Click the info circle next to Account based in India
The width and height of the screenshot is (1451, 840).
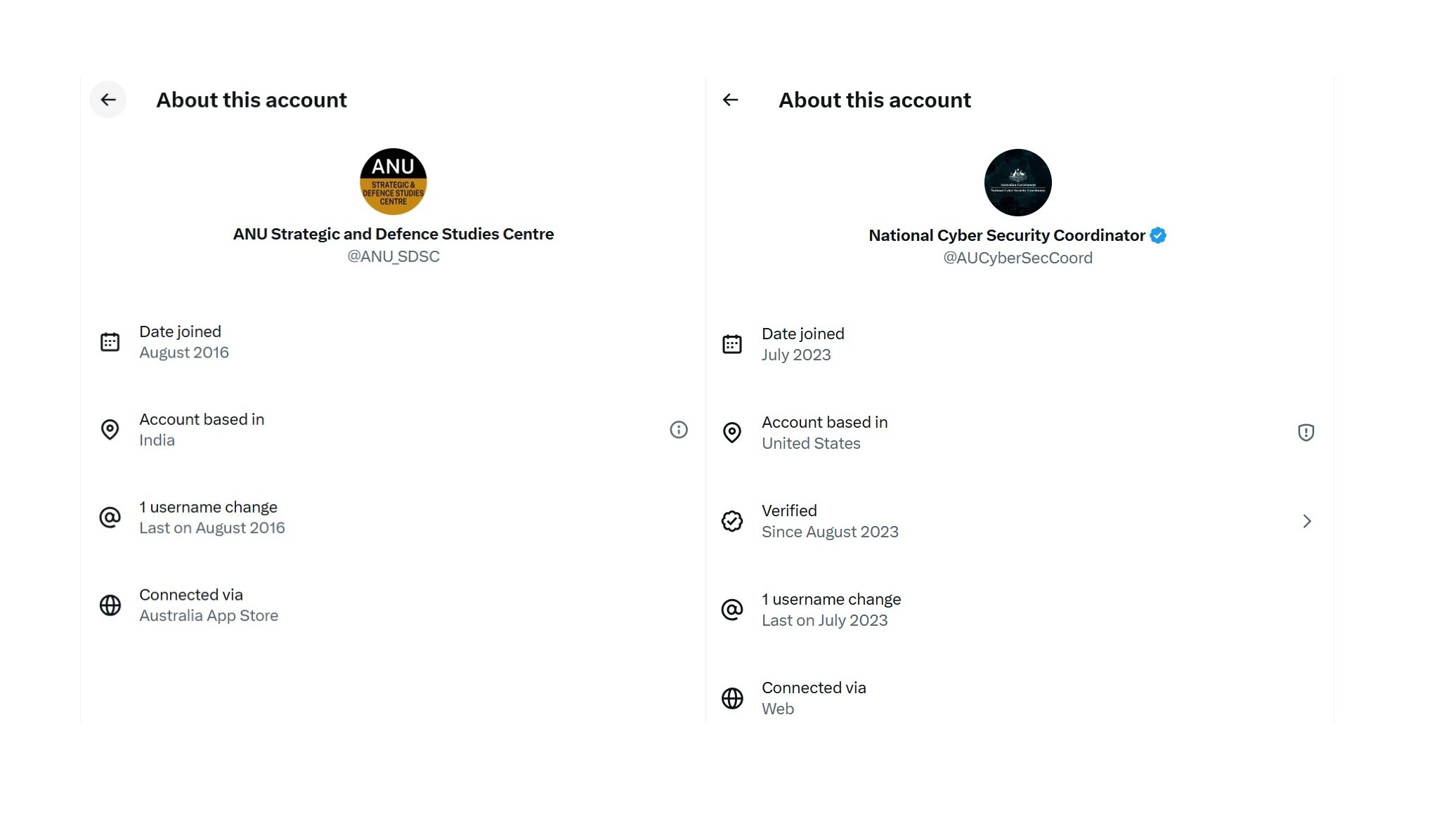pos(679,430)
